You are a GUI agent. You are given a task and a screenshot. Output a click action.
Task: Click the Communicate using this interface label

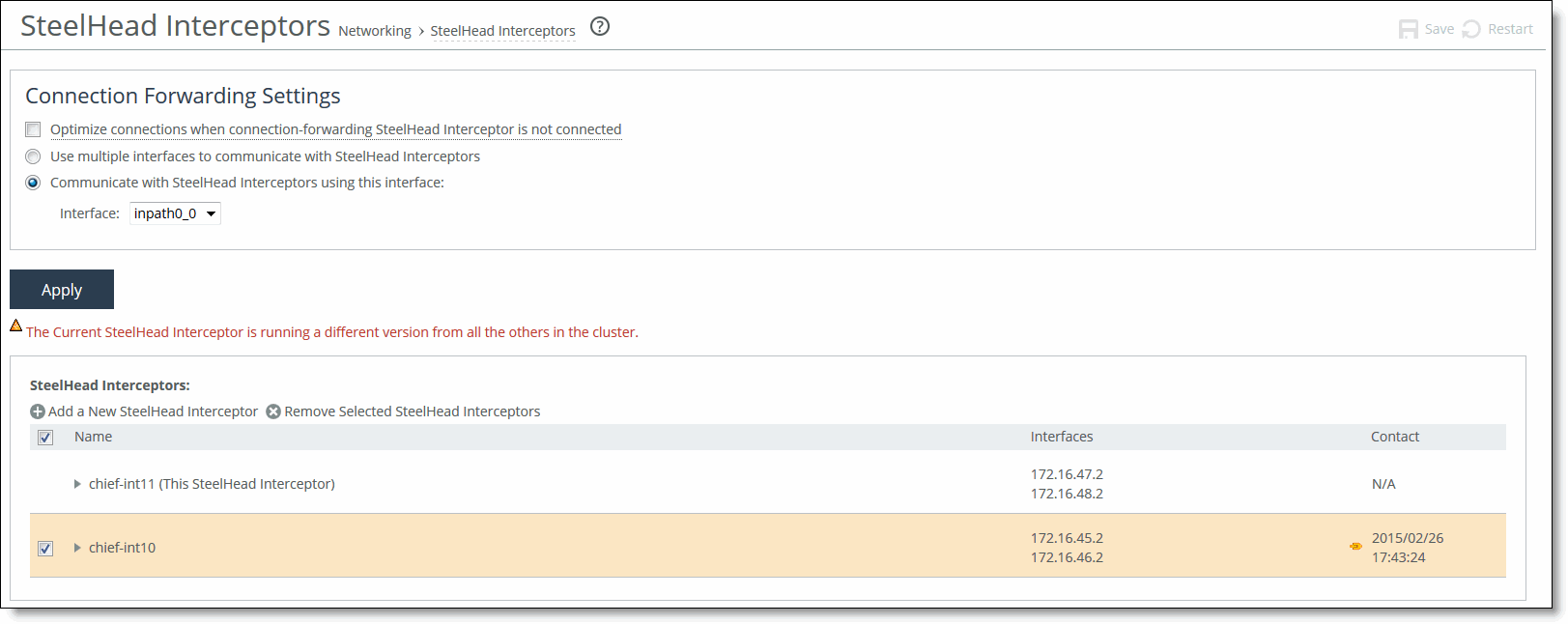click(247, 183)
